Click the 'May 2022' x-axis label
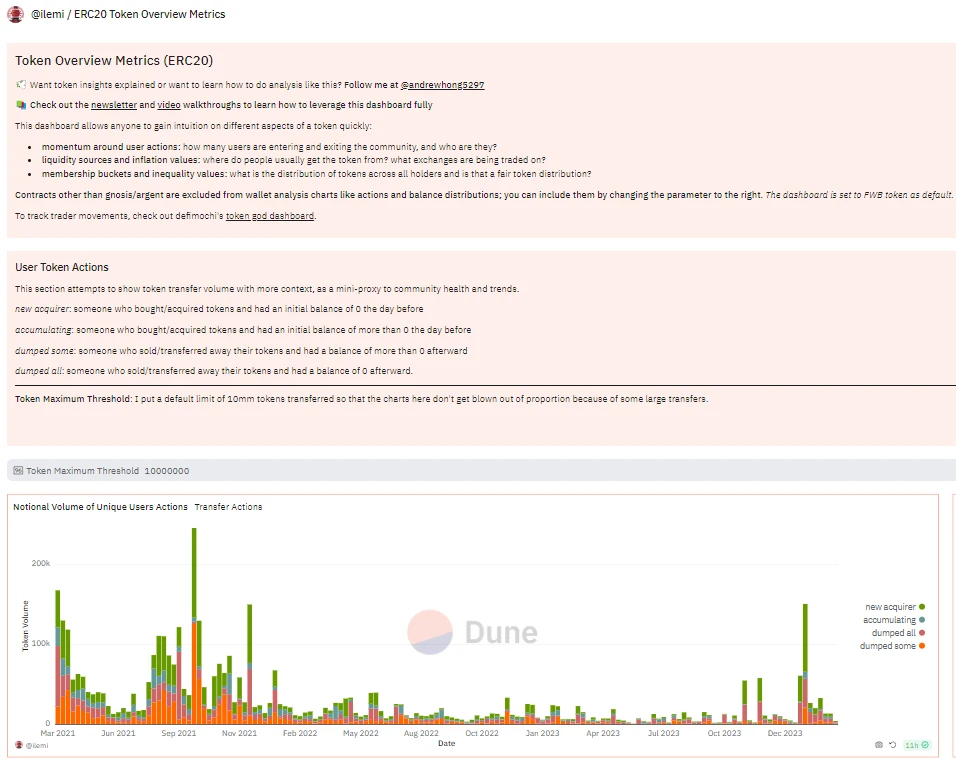 pyautogui.click(x=361, y=733)
